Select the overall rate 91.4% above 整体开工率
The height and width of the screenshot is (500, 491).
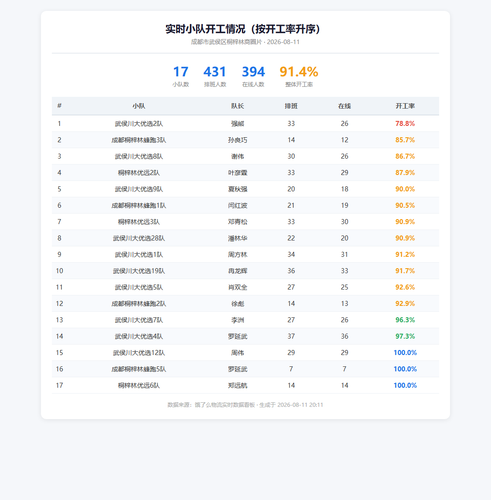point(299,72)
